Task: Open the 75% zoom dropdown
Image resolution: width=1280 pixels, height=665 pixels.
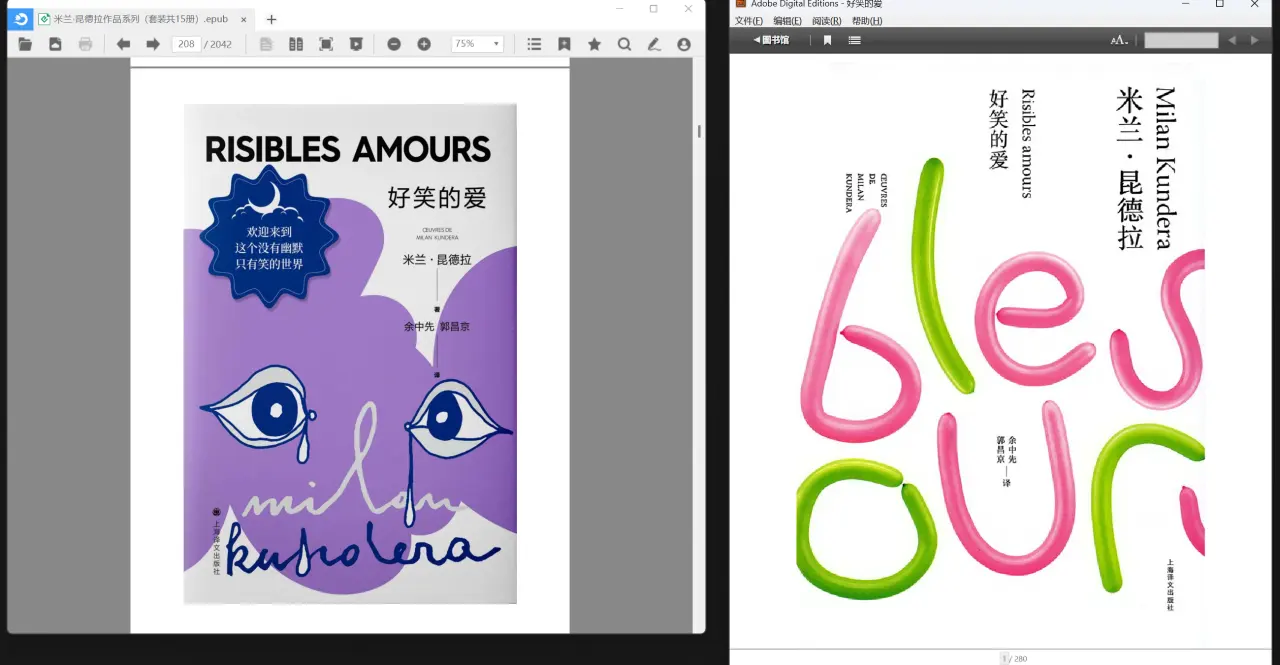Action: 477,44
